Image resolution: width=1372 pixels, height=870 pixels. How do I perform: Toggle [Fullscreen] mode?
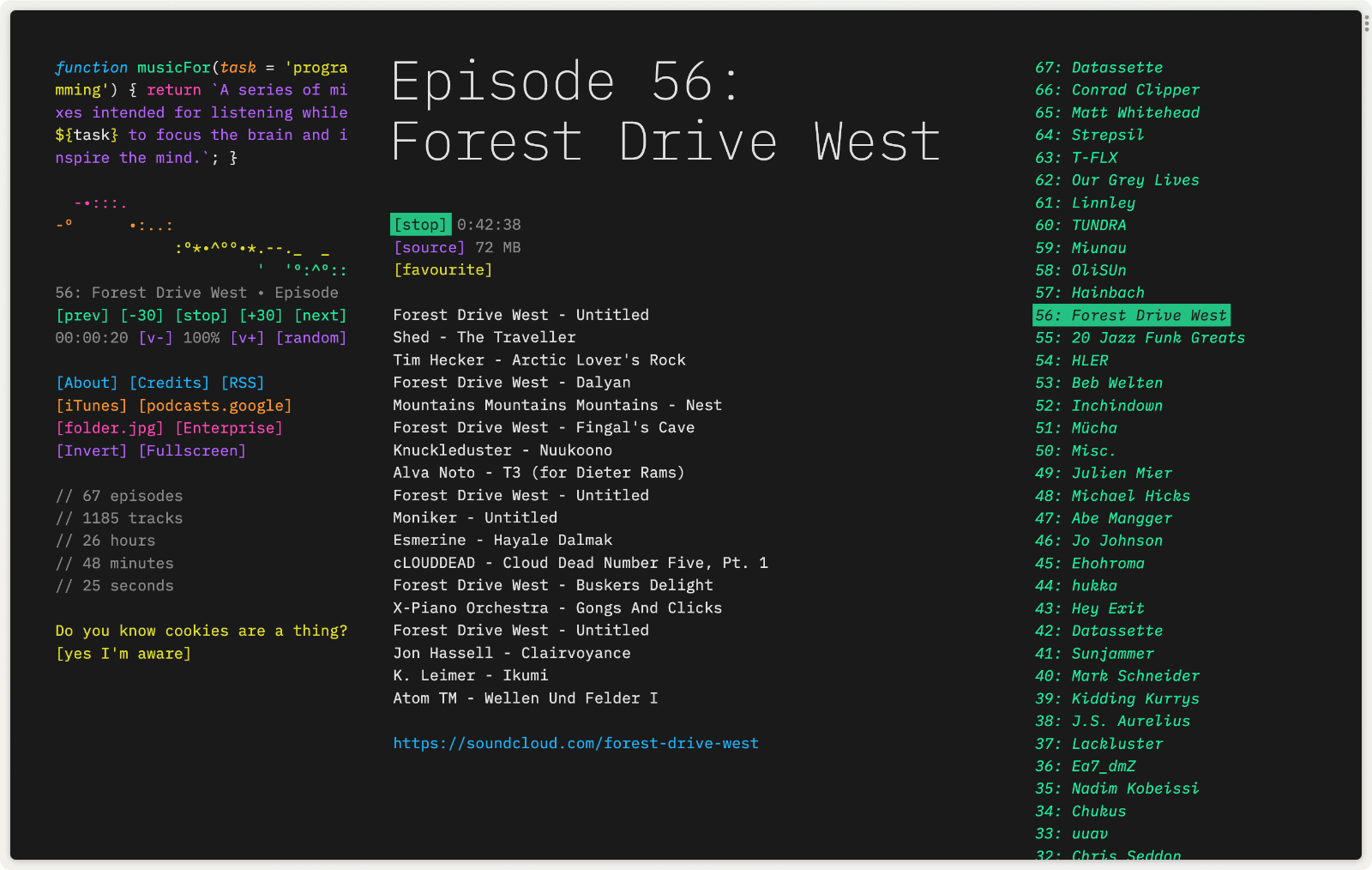[x=192, y=450]
